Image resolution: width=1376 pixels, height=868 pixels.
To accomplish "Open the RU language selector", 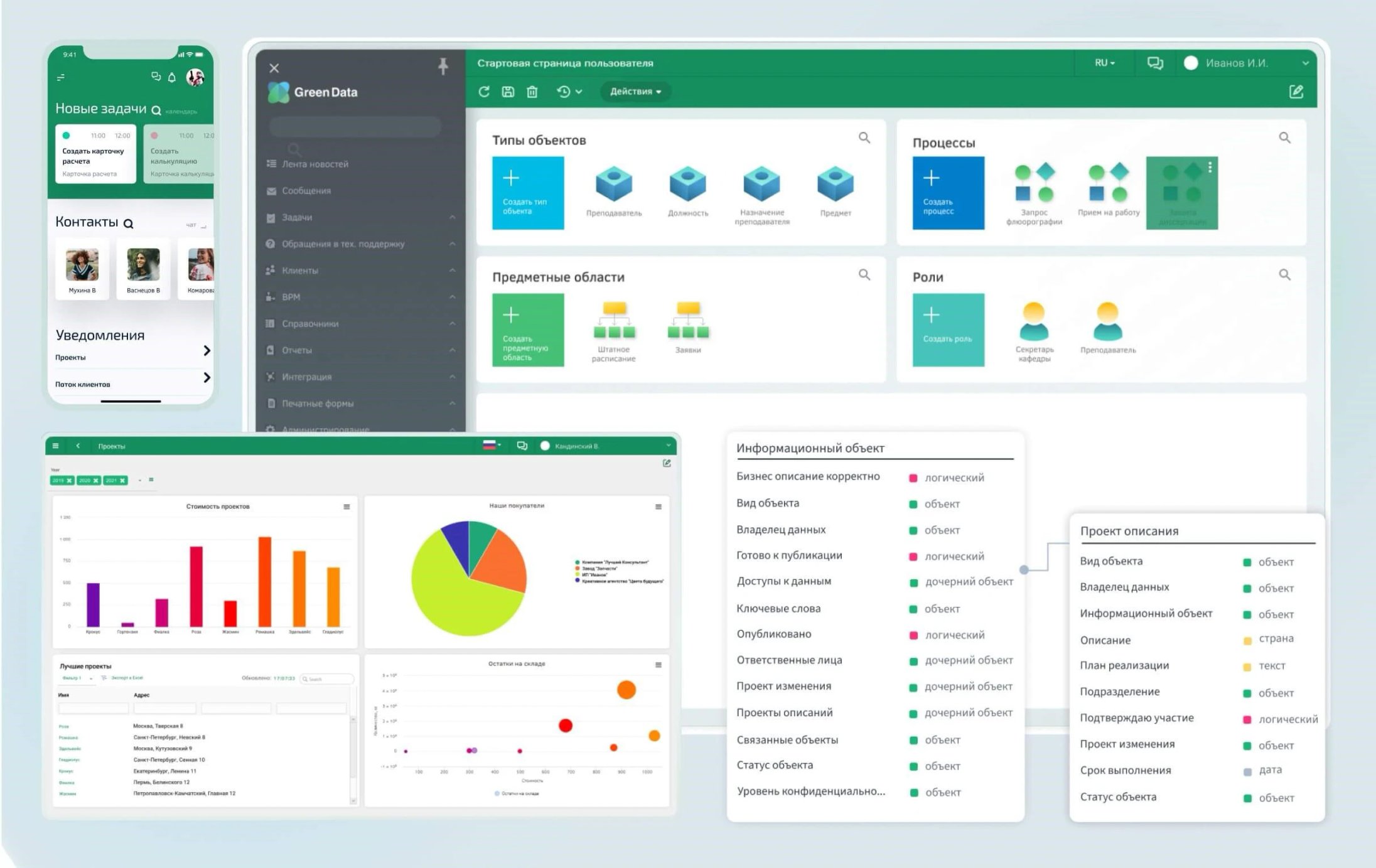I will tap(1104, 63).
